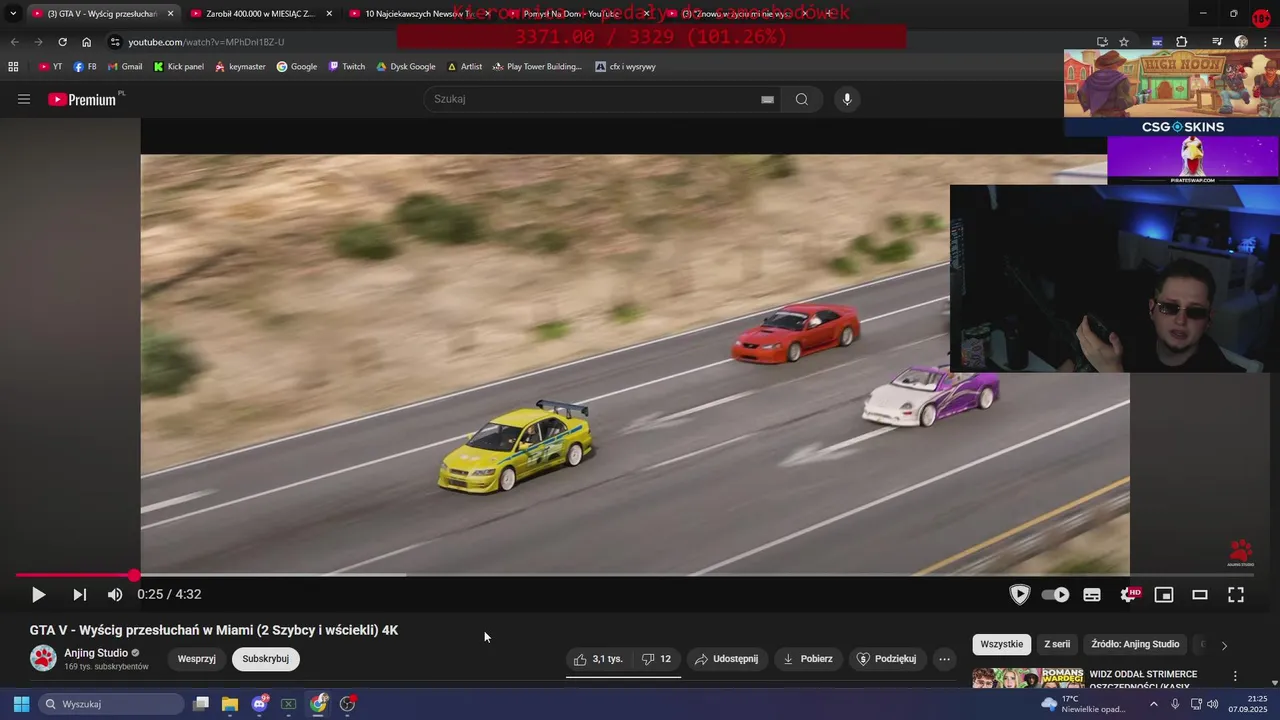1280x720 pixels.
Task: Show hidden system tray icons chevron
Action: point(1153,704)
